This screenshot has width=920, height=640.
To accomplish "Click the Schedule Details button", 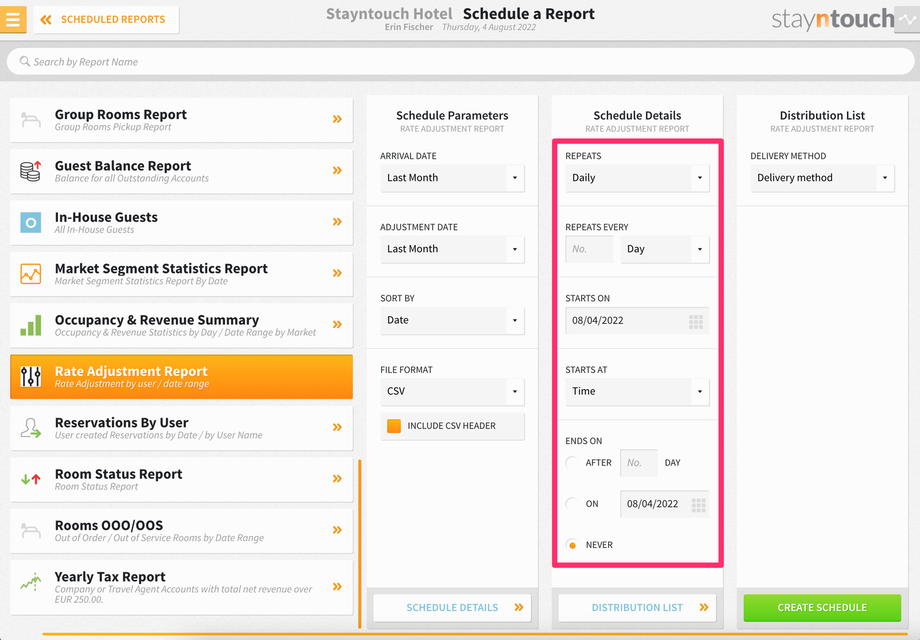I will (x=452, y=608).
